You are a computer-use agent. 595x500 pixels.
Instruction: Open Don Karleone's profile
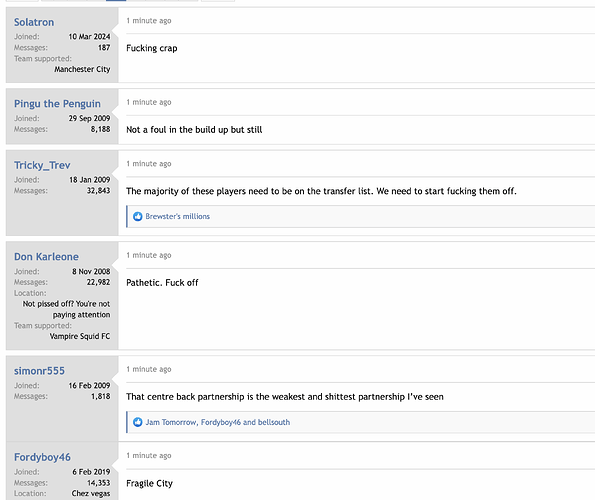[46, 257]
